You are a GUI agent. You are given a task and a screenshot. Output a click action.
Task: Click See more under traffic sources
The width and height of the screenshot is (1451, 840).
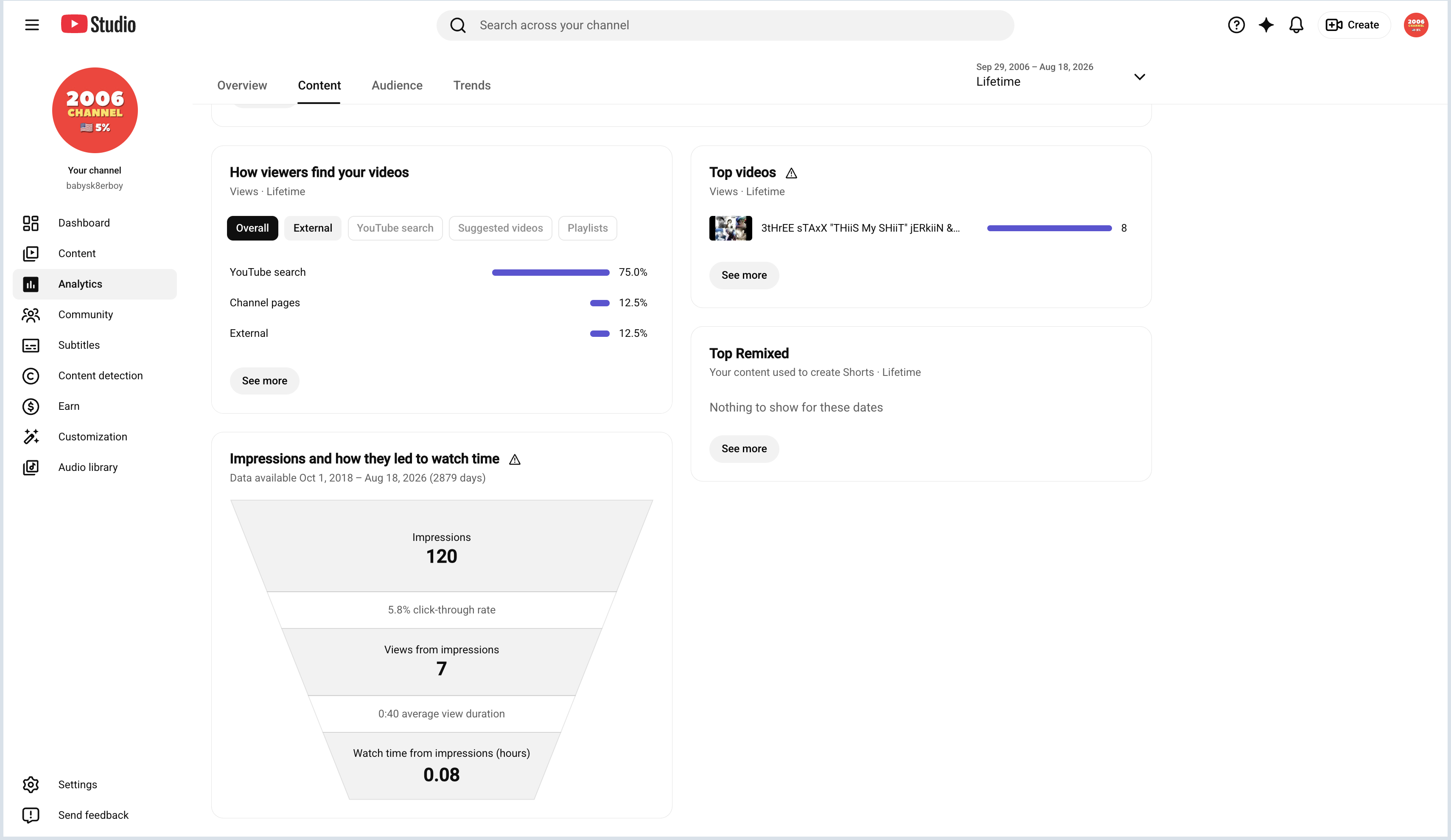click(264, 381)
